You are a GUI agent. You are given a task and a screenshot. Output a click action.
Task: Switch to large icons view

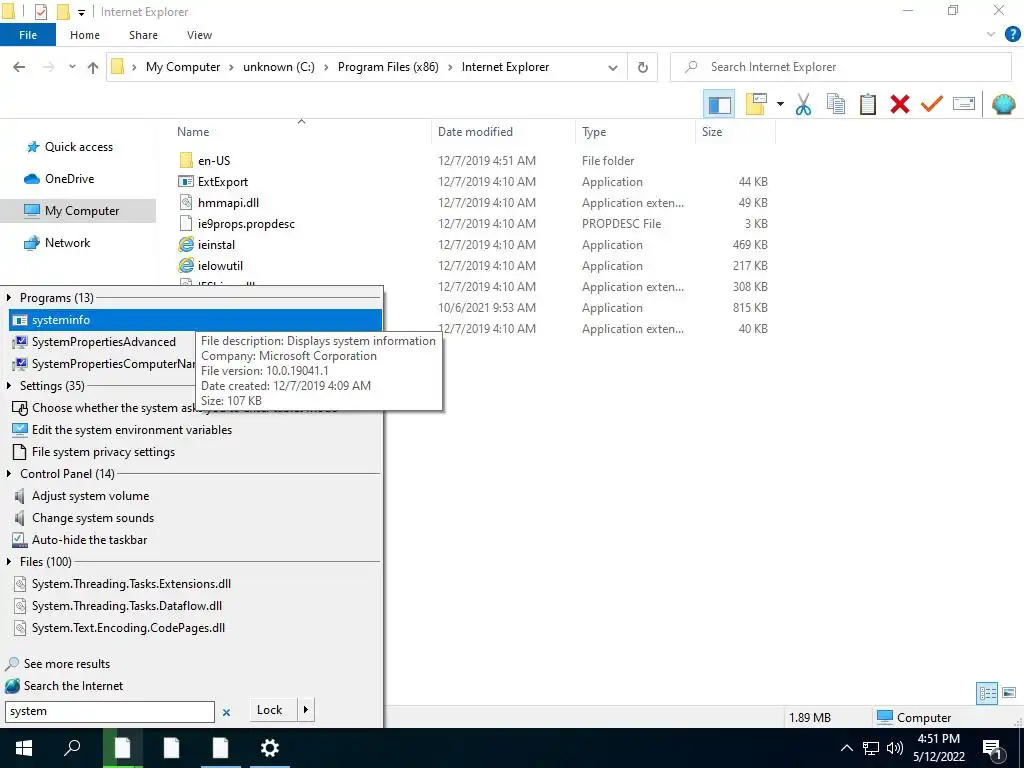pyautogui.click(x=1009, y=693)
